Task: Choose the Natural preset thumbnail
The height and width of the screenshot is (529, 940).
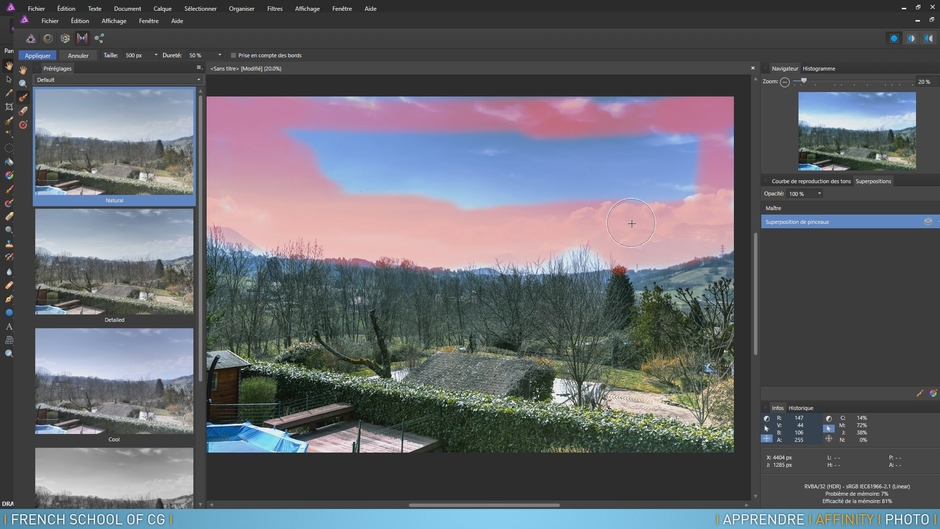Action: click(114, 142)
